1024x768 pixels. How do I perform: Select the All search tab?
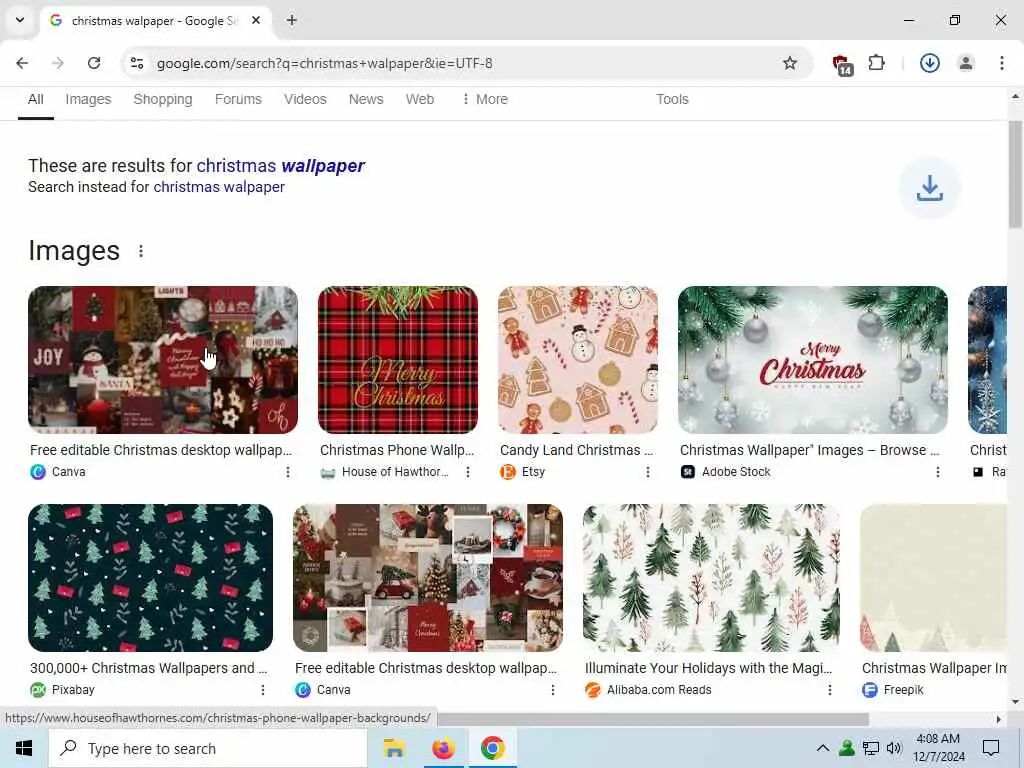point(36,99)
